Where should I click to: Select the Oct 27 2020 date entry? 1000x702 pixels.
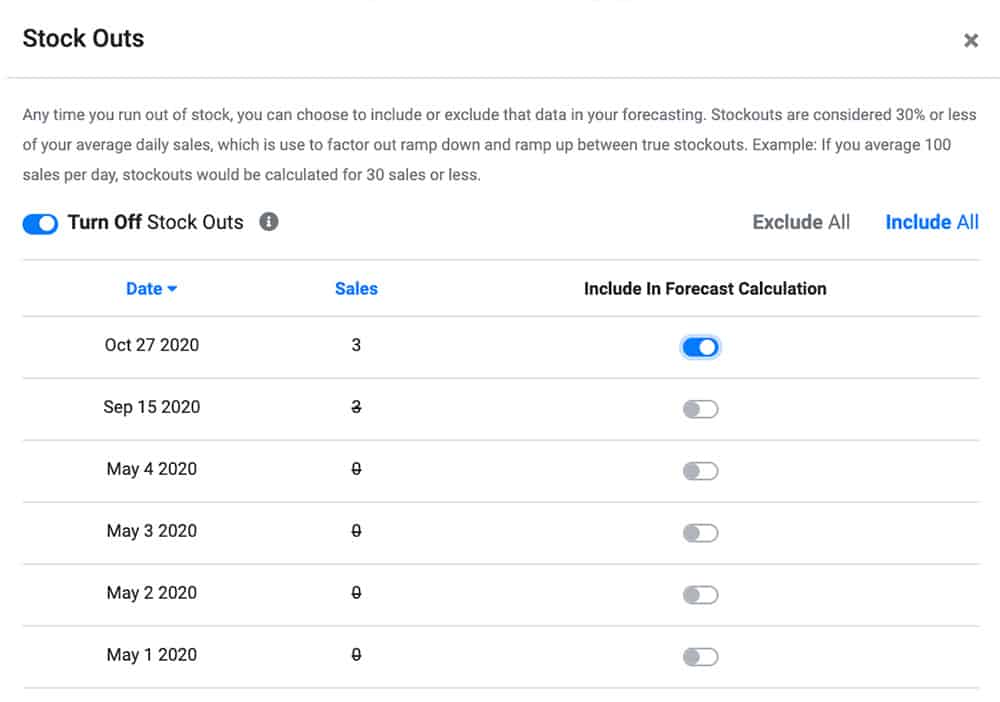(x=152, y=345)
